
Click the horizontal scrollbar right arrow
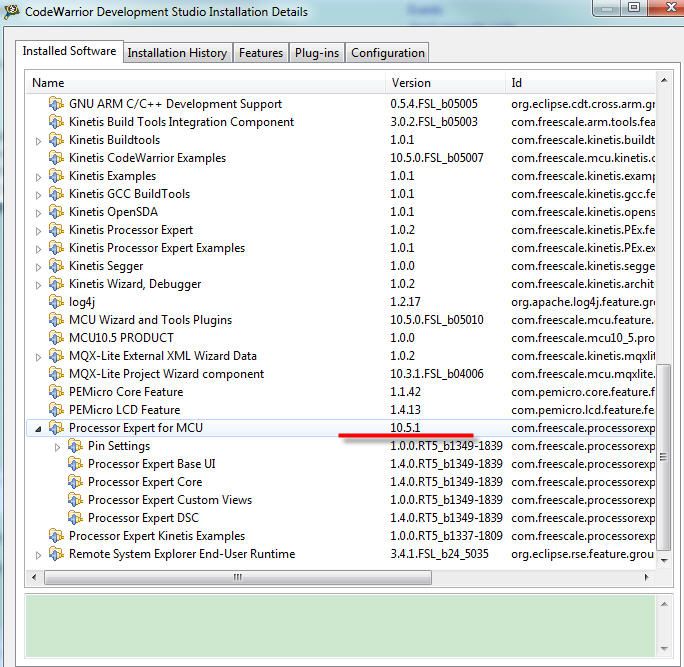[646, 577]
